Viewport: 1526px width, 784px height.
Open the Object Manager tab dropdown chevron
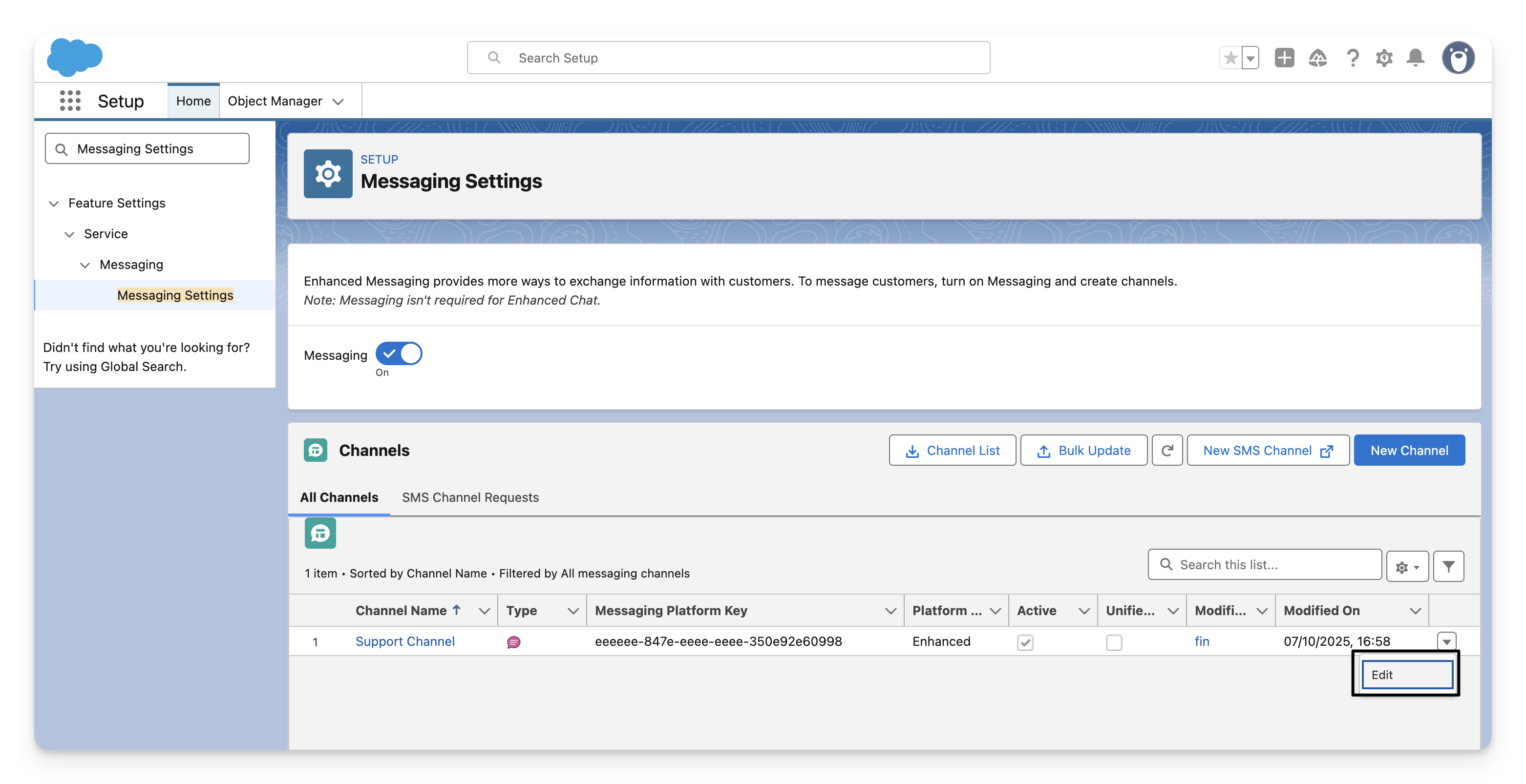(x=338, y=101)
